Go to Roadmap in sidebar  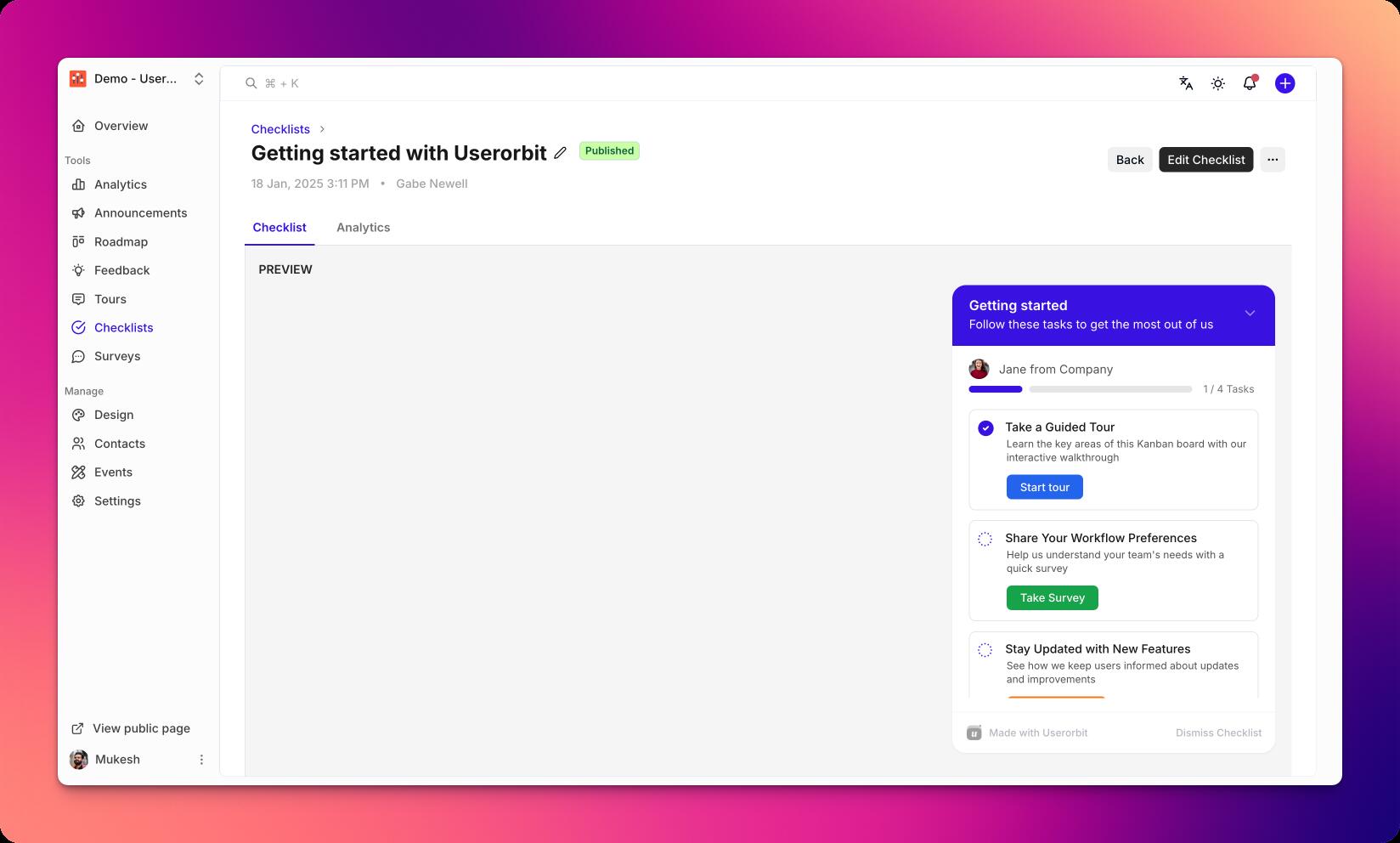click(x=121, y=242)
